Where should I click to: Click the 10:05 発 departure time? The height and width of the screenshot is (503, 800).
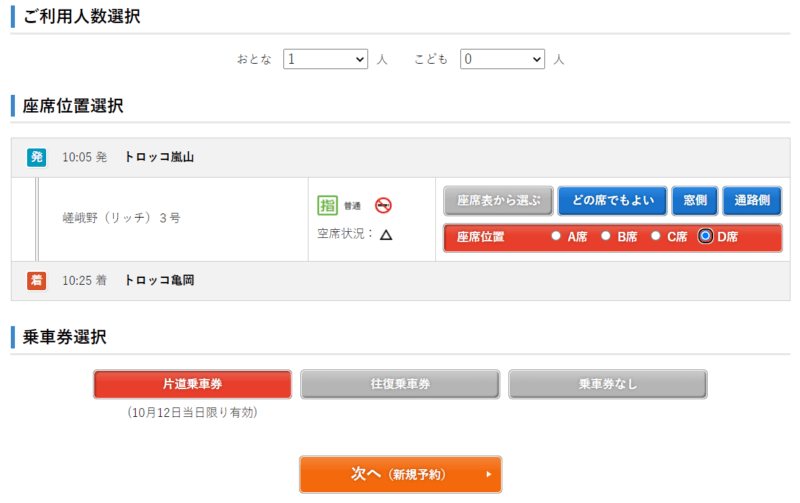tap(85, 157)
